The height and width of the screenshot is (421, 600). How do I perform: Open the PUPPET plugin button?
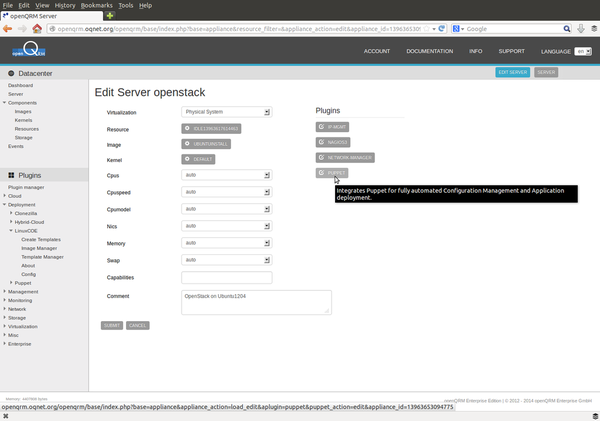point(332,173)
